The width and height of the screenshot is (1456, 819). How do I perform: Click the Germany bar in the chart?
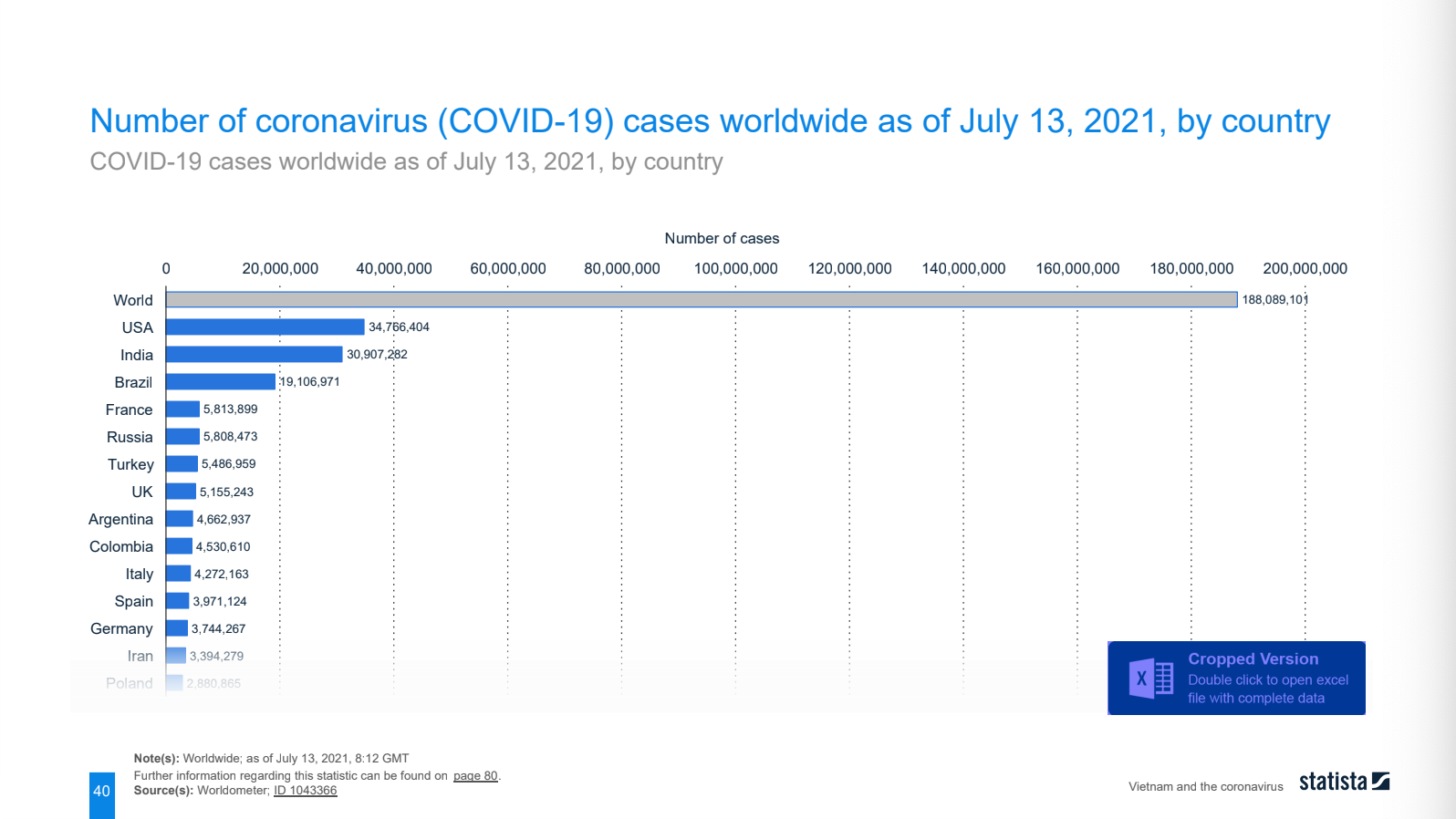pyautogui.click(x=177, y=628)
